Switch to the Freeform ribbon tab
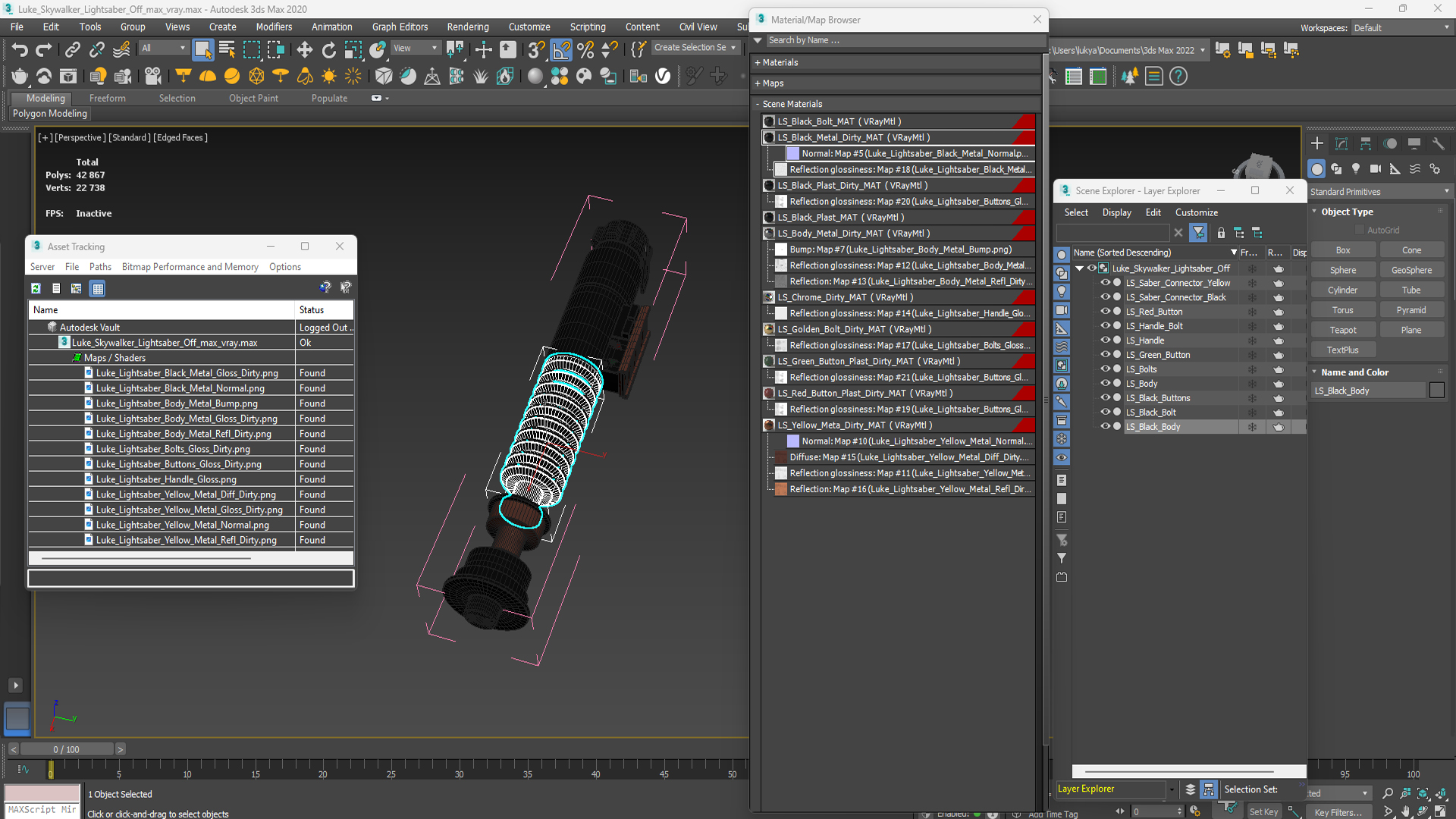The width and height of the screenshot is (1456, 819). (108, 99)
